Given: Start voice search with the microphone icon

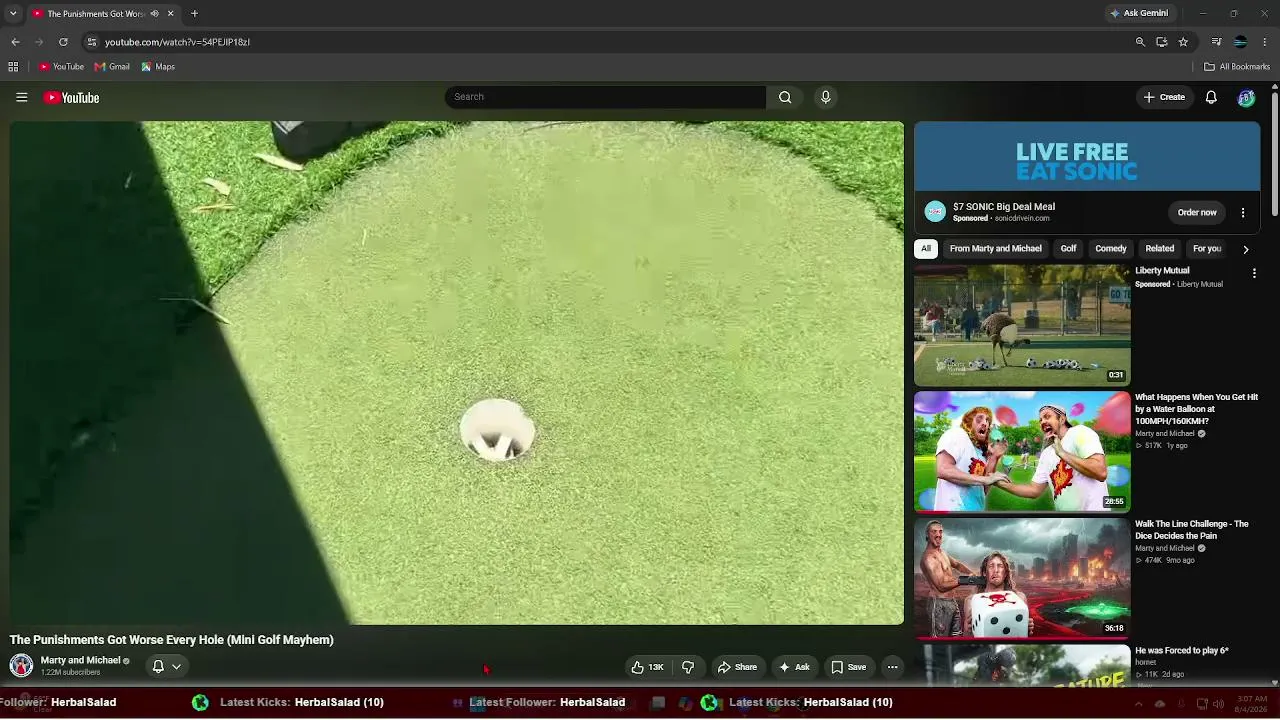Looking at the screenshot, I should pyautogui.click(x=825, y=97).
